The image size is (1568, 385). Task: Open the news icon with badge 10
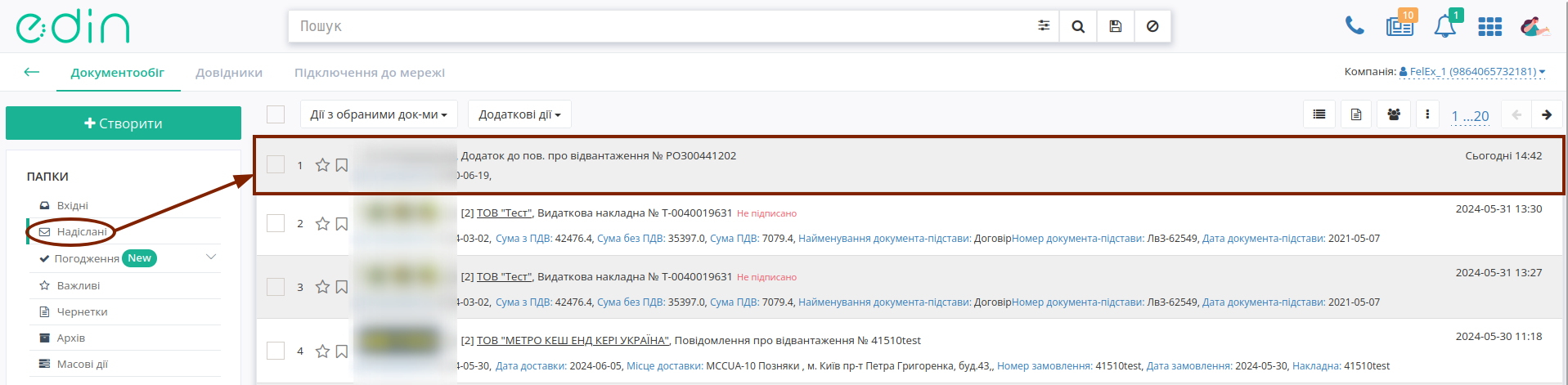pos(1400,25)
